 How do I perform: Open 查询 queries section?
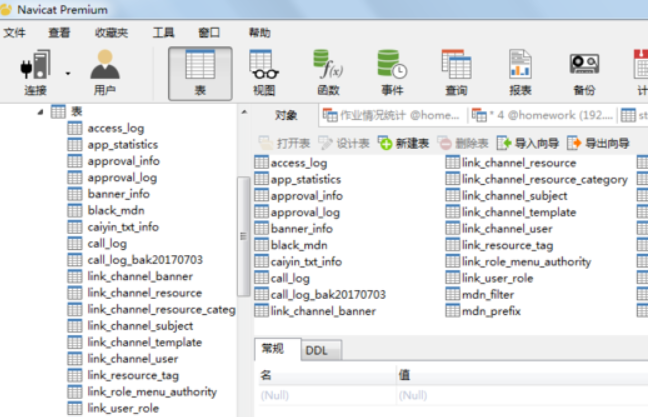click(x=456, y=73)
